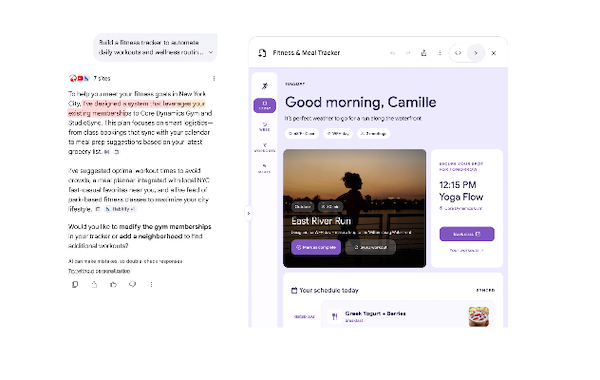Click the third chip under the greeting
This screenshot has width=600, height=380.
pyautogui.click(x=373, y=134)
